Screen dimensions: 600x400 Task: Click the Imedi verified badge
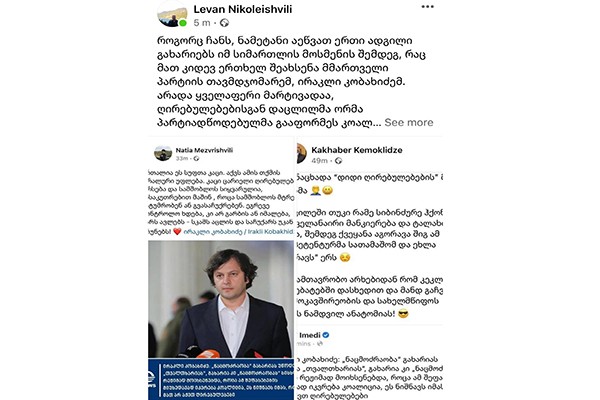[326, 335]
